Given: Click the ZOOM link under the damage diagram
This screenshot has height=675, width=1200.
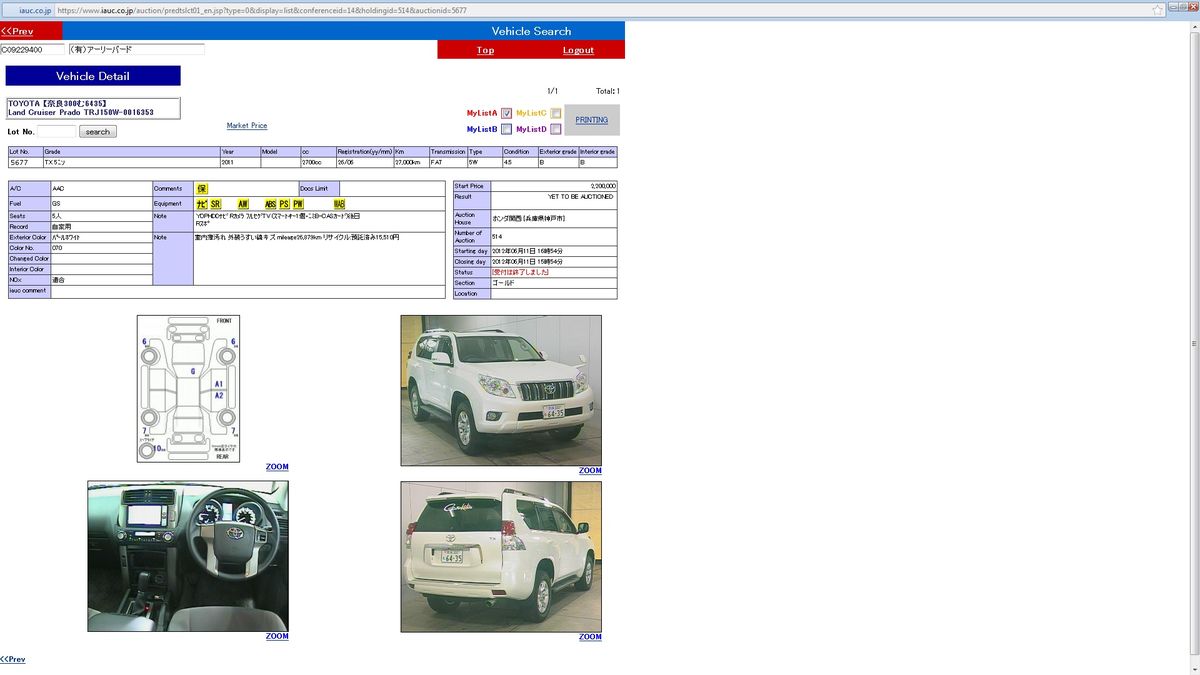Looking at the screenshot, I should pos(277,467).
